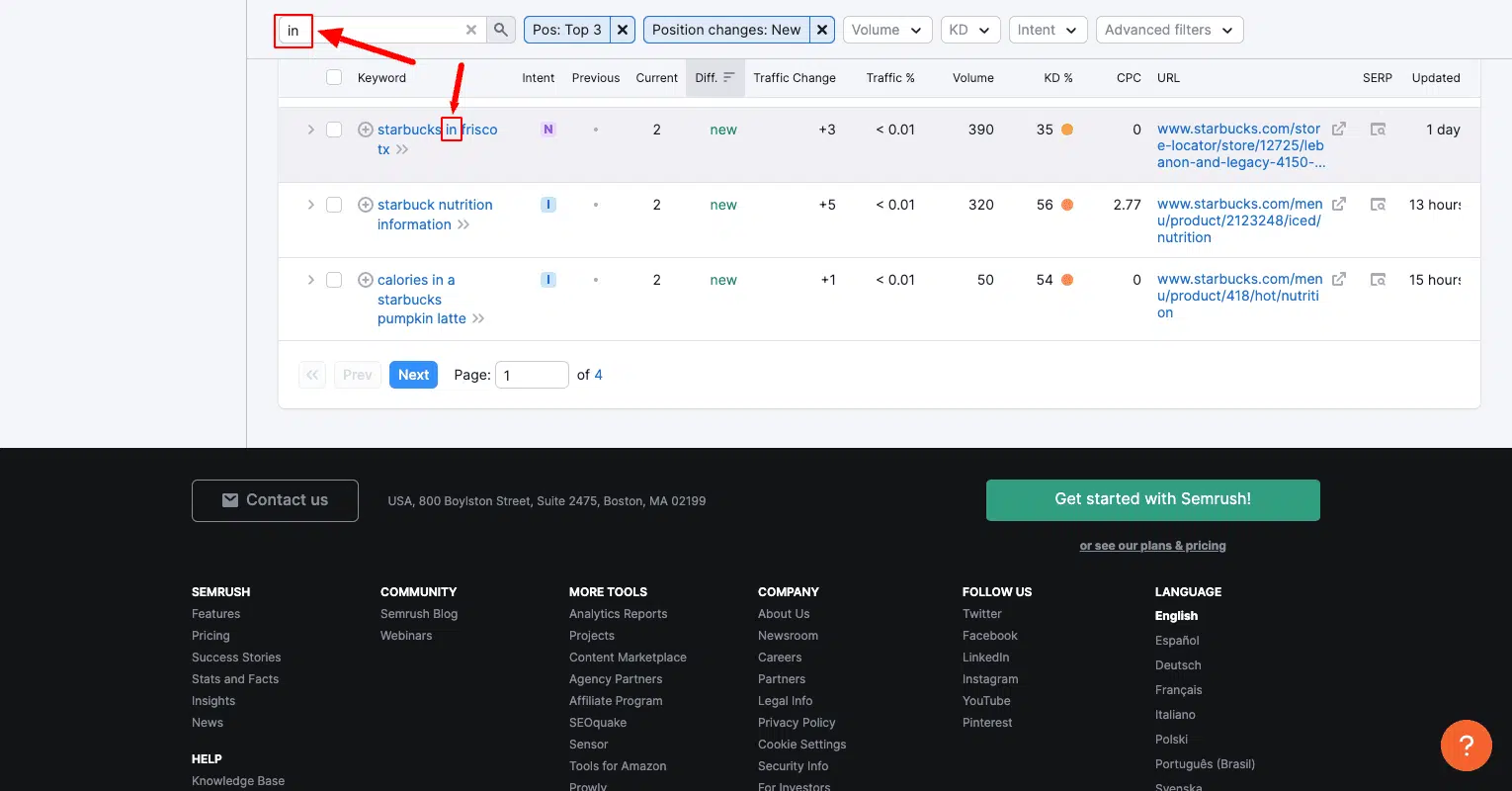The image size is (1512, 791).
Task: Open the plans & pricing link
Action: 1152,546
